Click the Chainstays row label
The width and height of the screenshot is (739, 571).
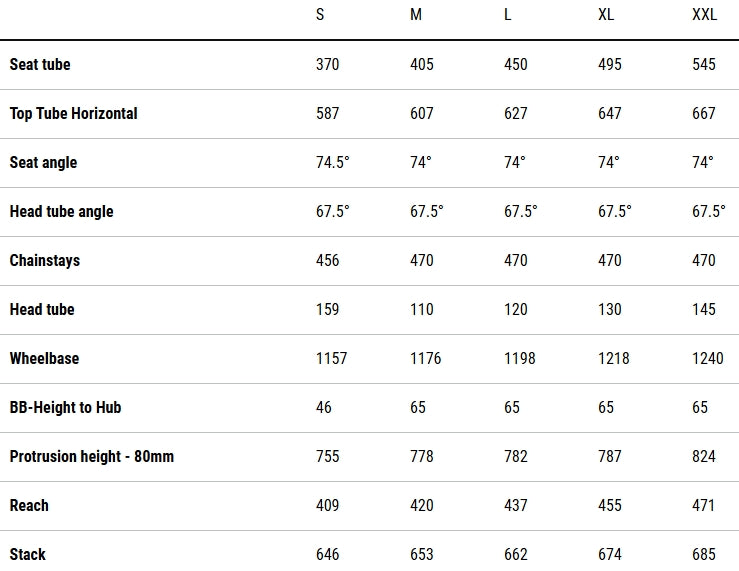tap(44, 260)
